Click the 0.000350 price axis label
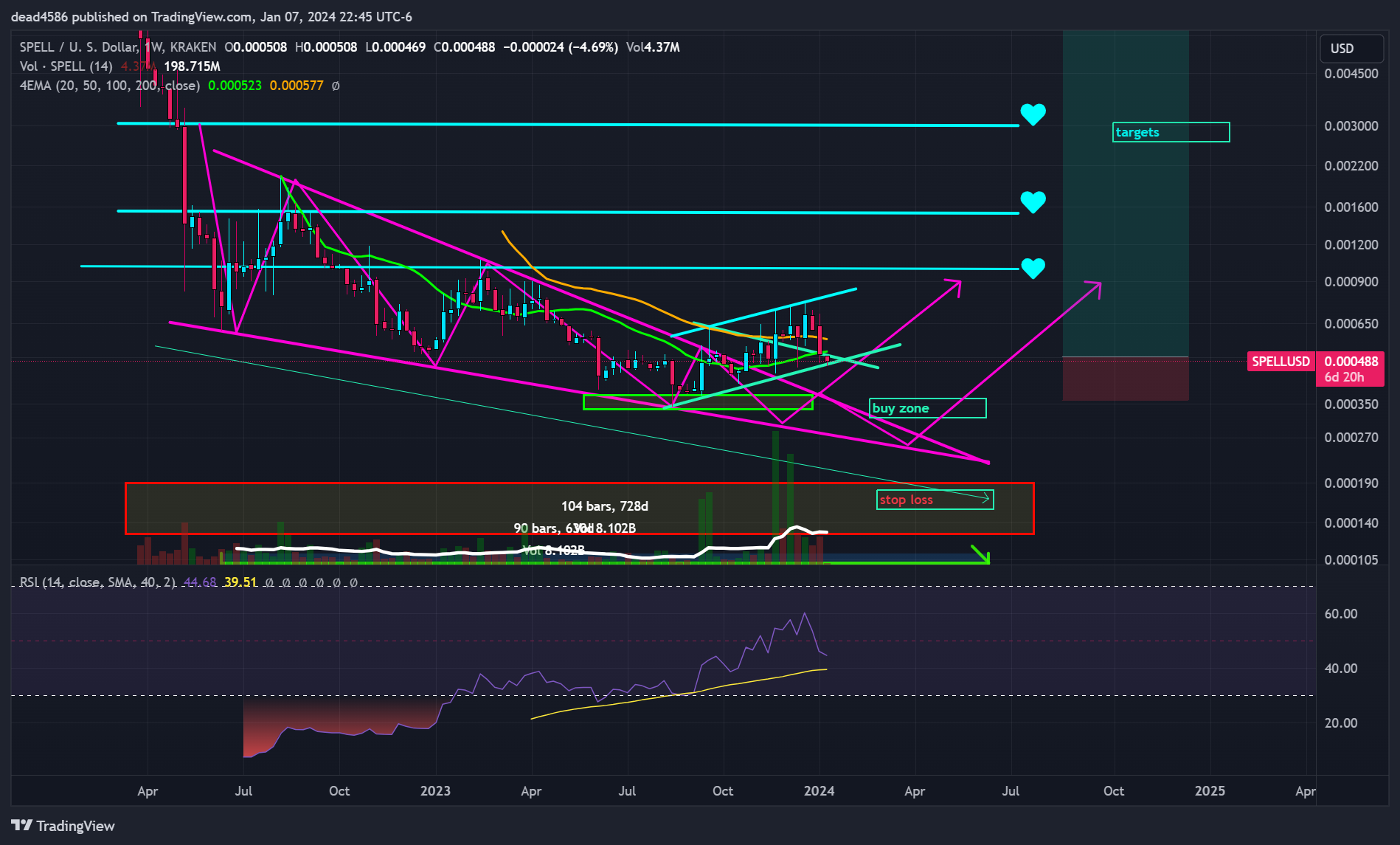 click(x=1351, y=404)
